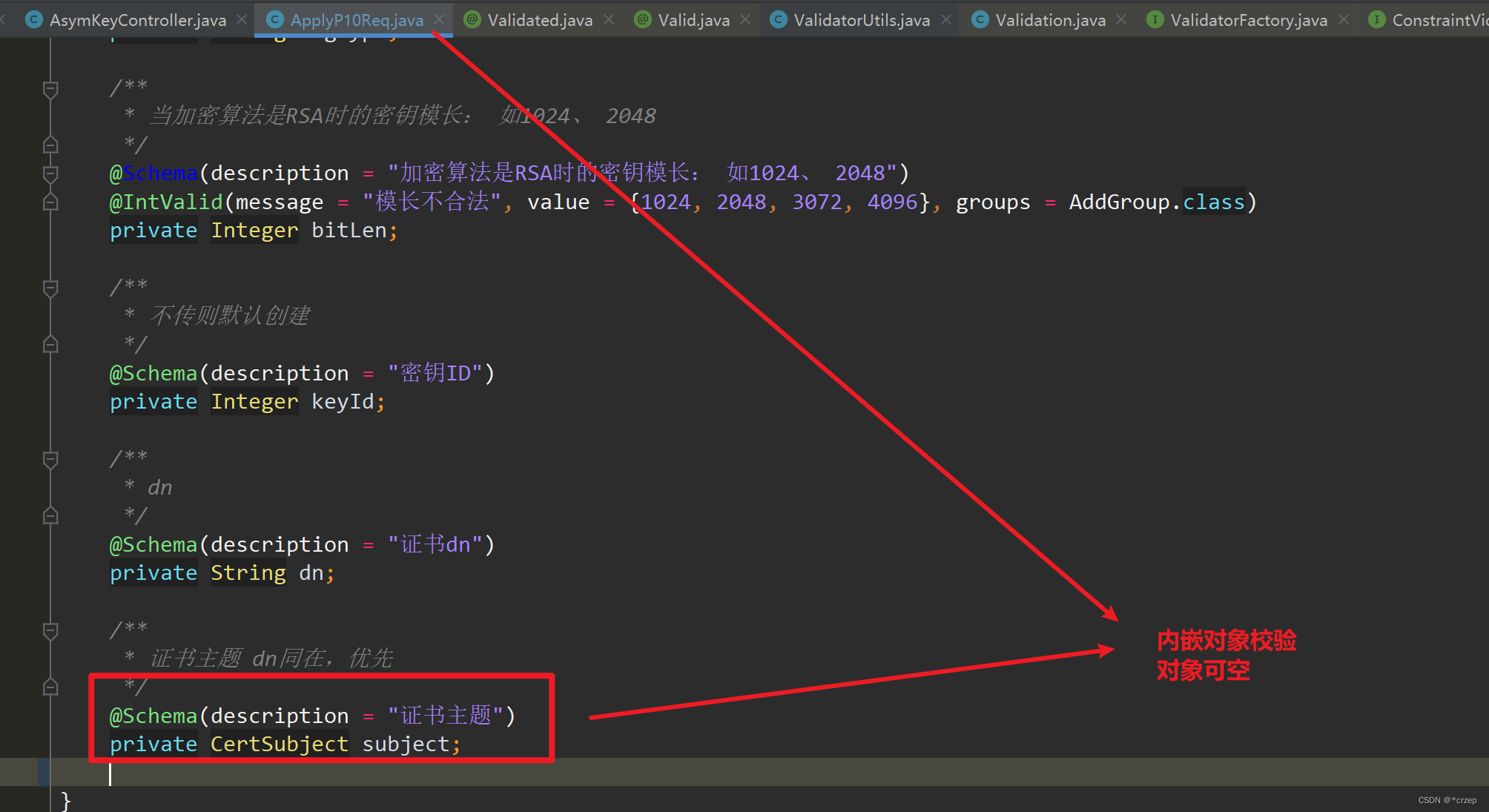This screenshot has width=1489, height=812.
Task: Open the Validation.java tab
Action: click(x=1050, y=20)
